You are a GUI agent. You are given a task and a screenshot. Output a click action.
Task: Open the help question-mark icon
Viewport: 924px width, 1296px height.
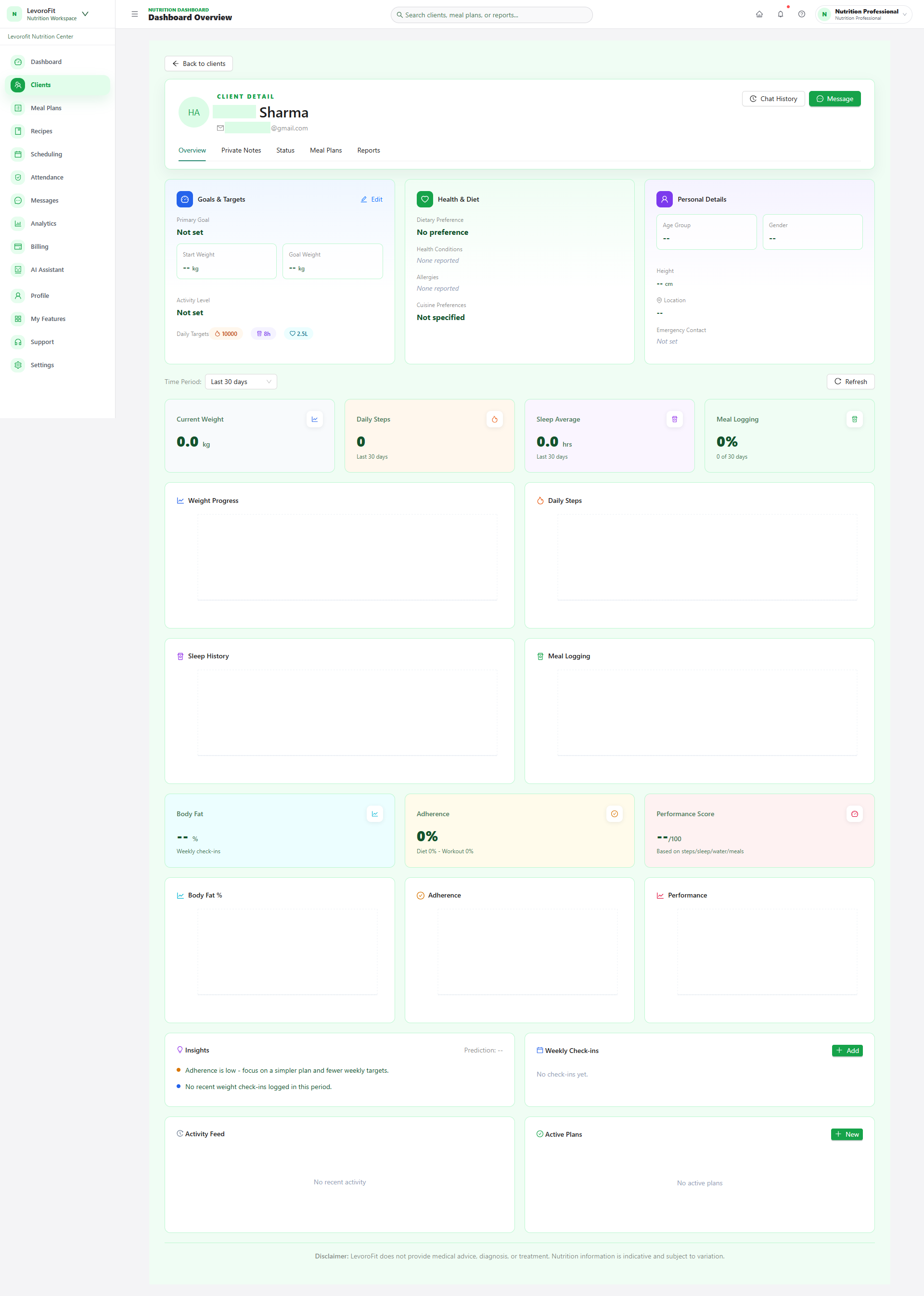(802, 14)
